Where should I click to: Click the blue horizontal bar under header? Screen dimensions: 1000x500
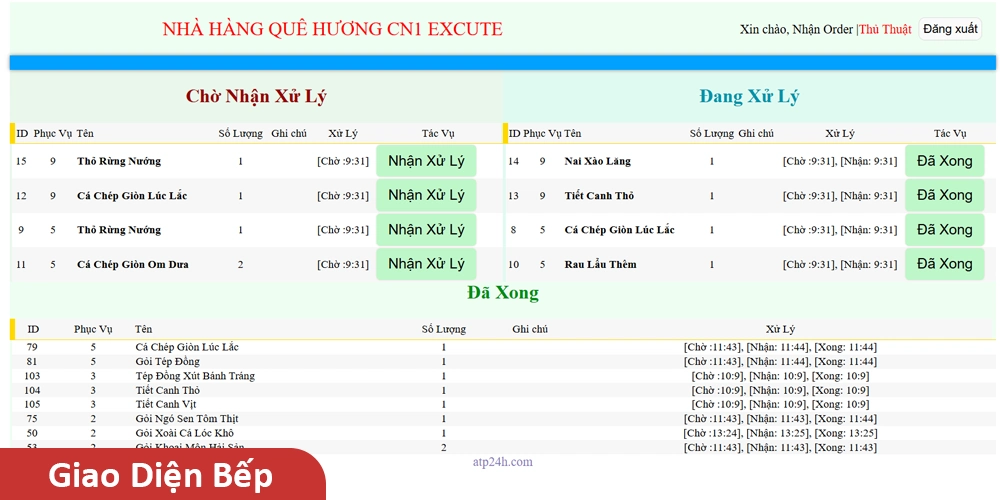pyautogui.click(x=502, y=63)
